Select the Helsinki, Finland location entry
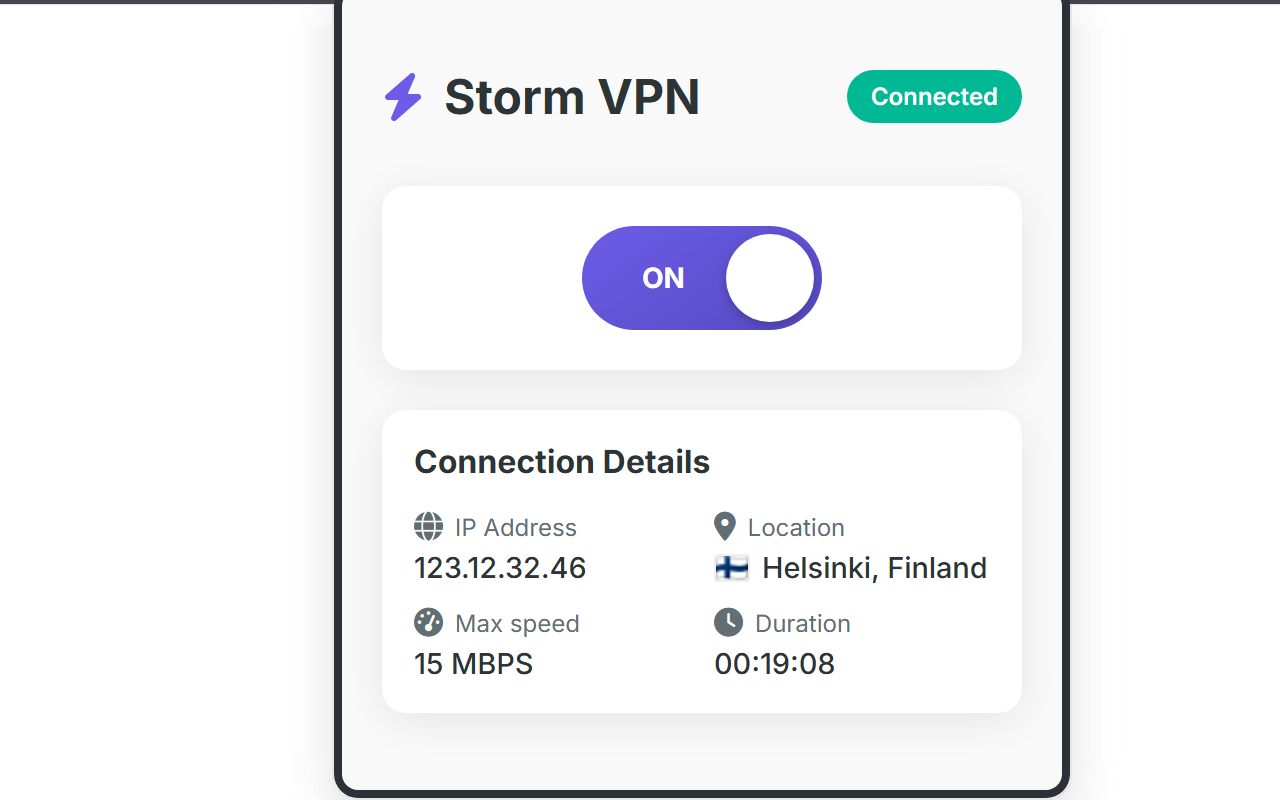 (x=874, y=568)
